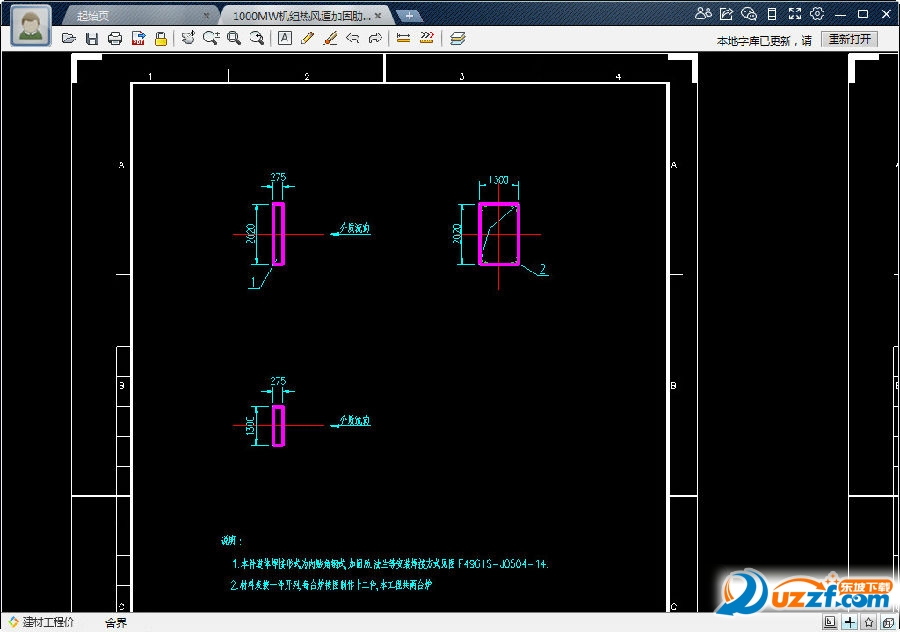Click the share drawing icon
Viewport: 900px width, 632px height.
(726, 13)
